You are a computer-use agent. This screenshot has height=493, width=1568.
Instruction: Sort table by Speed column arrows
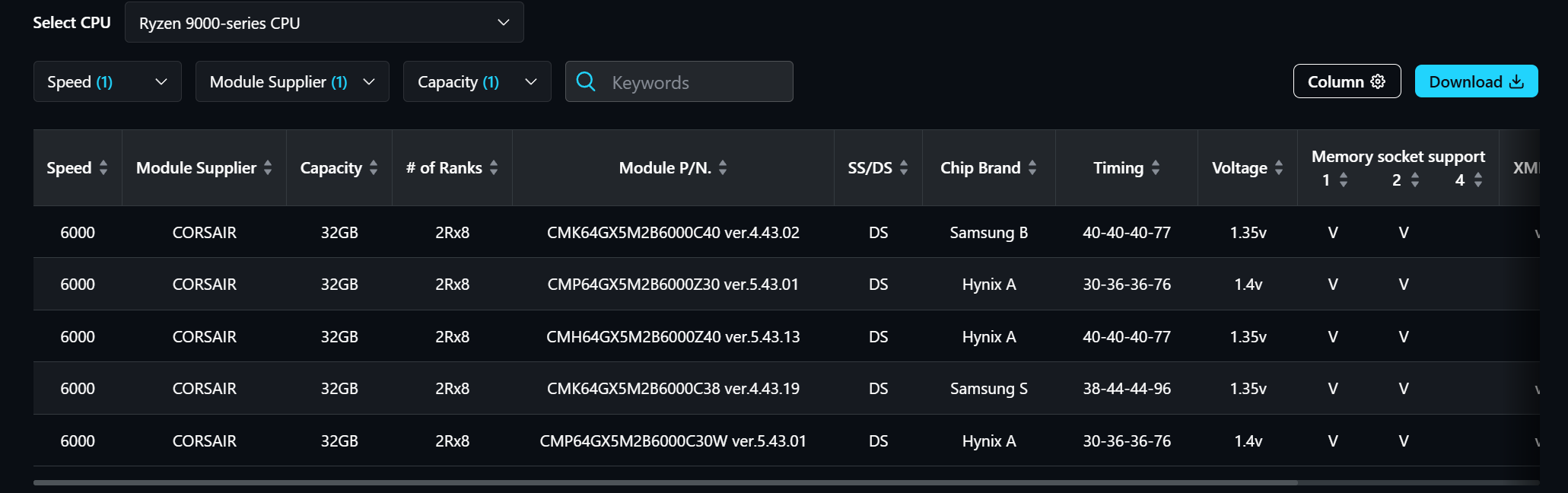click(x=103, y=168)
